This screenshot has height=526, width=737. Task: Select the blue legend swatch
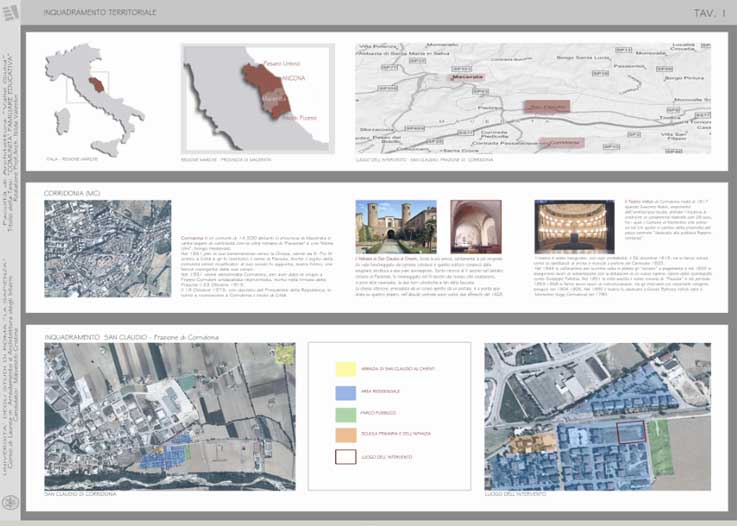(345, 393)
